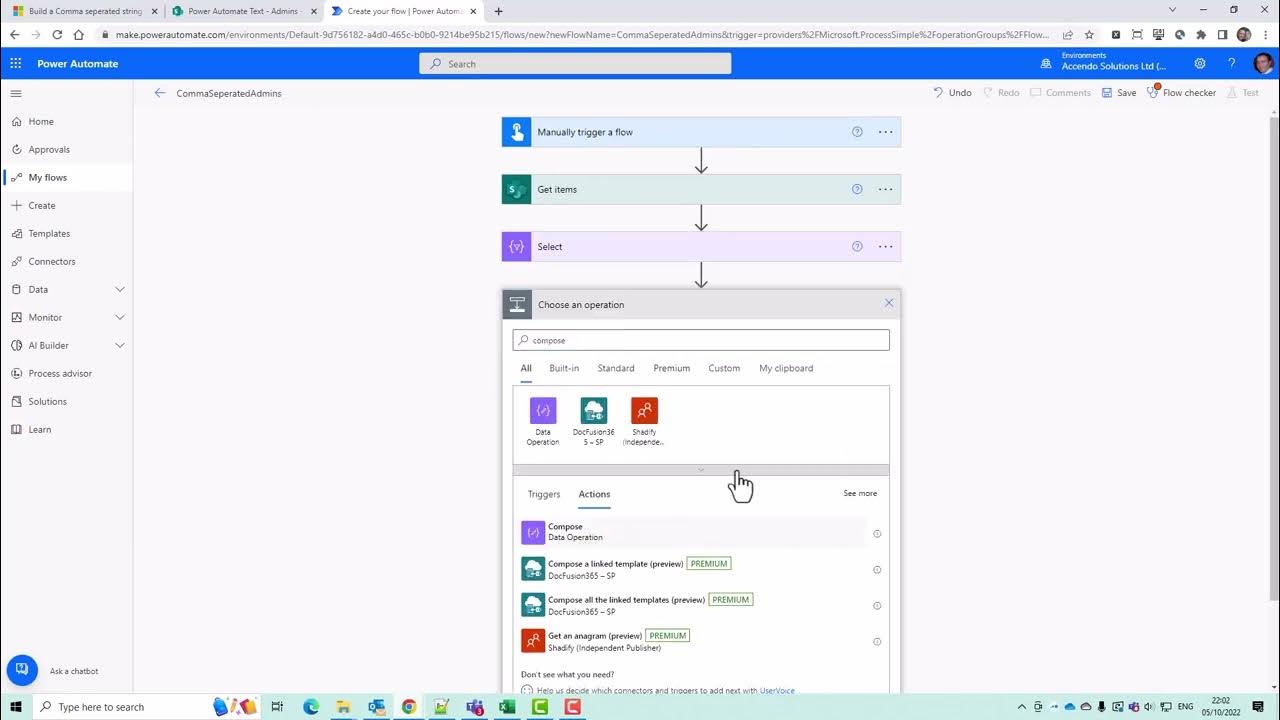Run the Flow checker
Viewport: 1280px width, 720px height.
tap(1182, 93)
